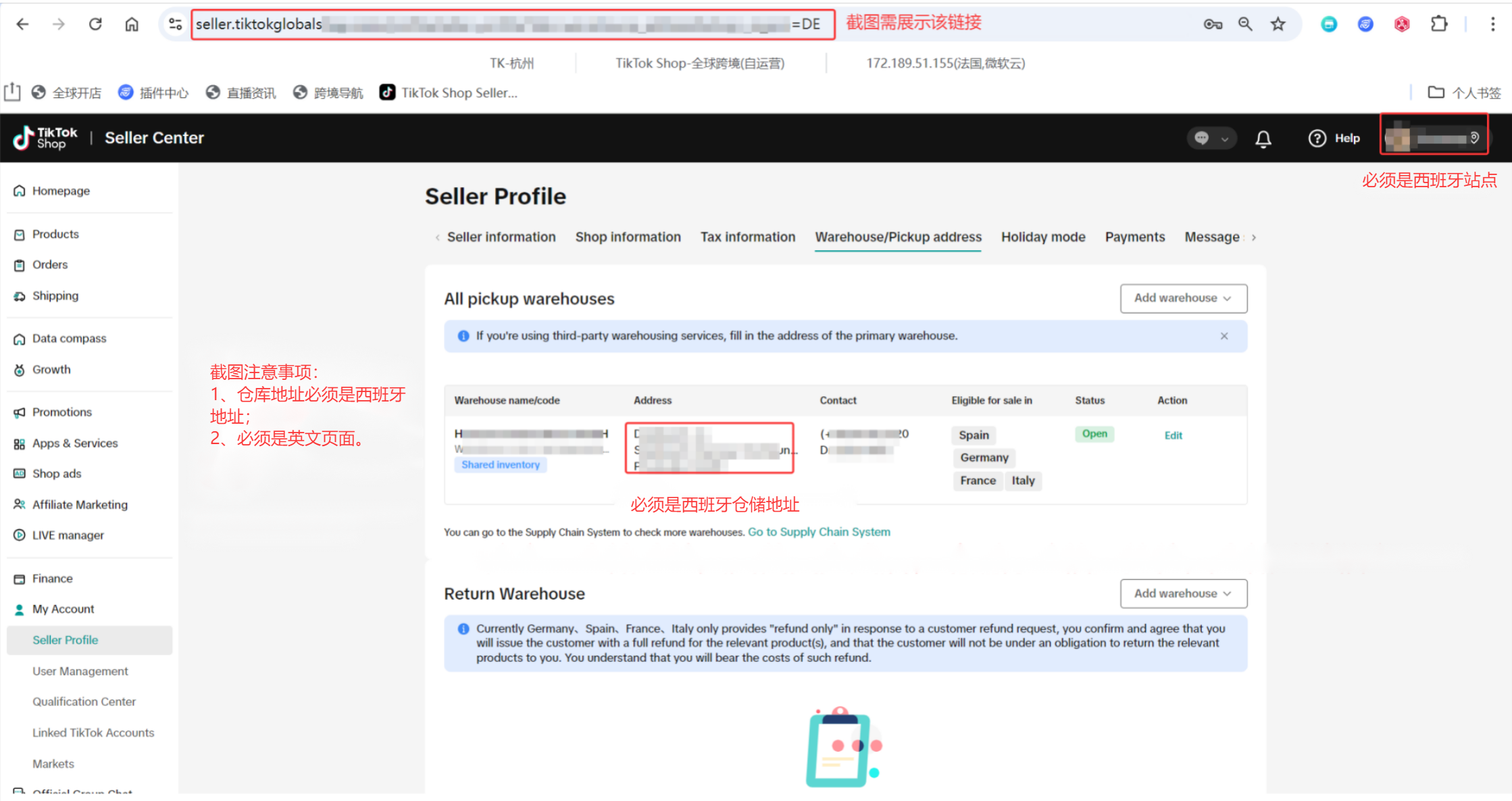Image resolution: width=1512 pixels, height=801 pixels.
Task: Open the TikTok Shop Seller bookmark
Action: pos(449,93)
